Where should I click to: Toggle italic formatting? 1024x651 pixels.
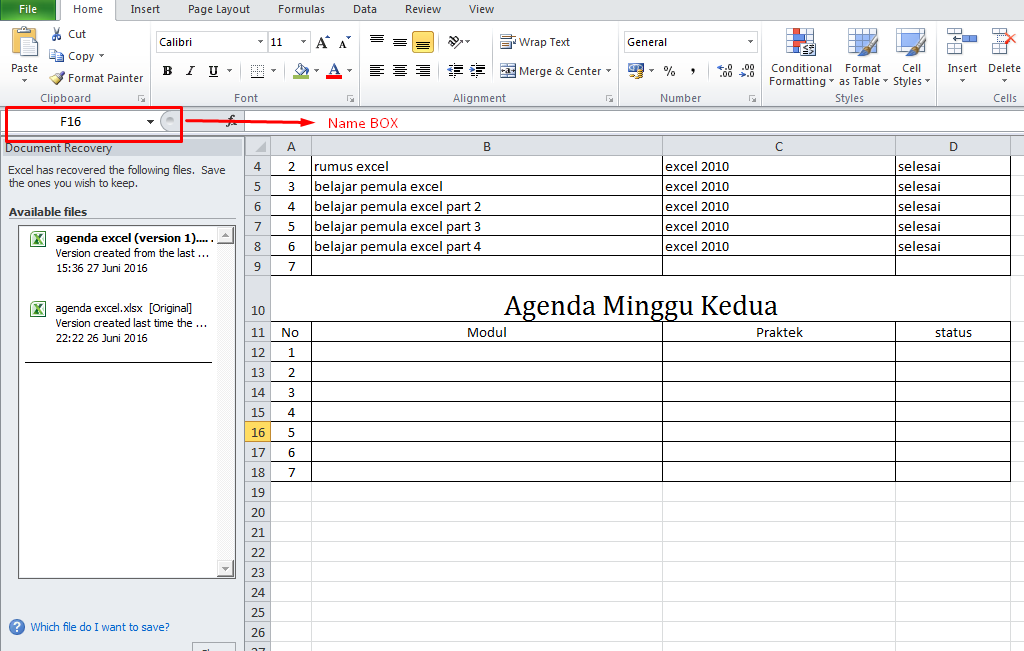[188, 71]
